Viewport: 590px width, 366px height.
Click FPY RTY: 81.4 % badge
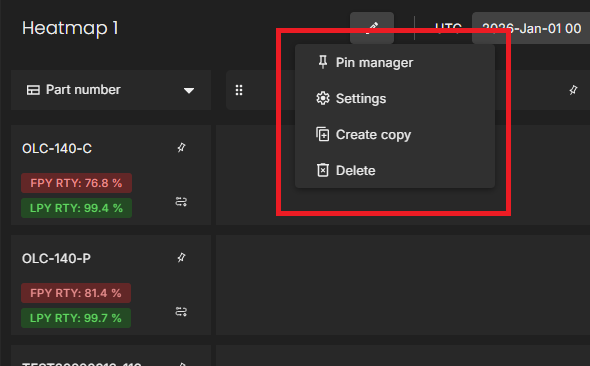click(76, 293)
